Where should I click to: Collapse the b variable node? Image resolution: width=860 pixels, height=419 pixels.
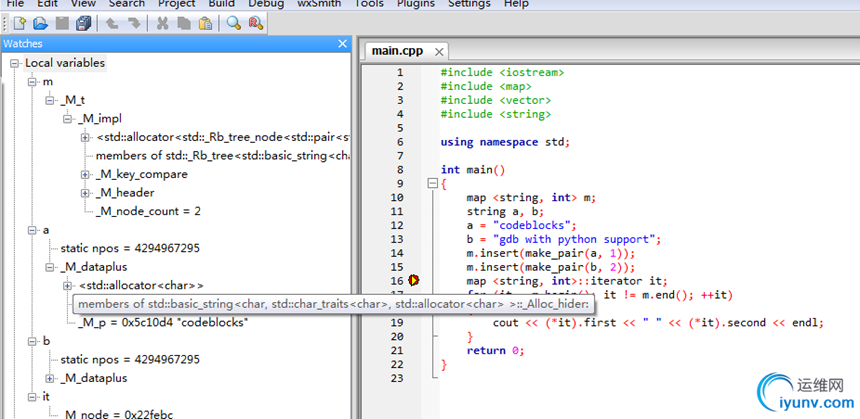coord(32,342)
